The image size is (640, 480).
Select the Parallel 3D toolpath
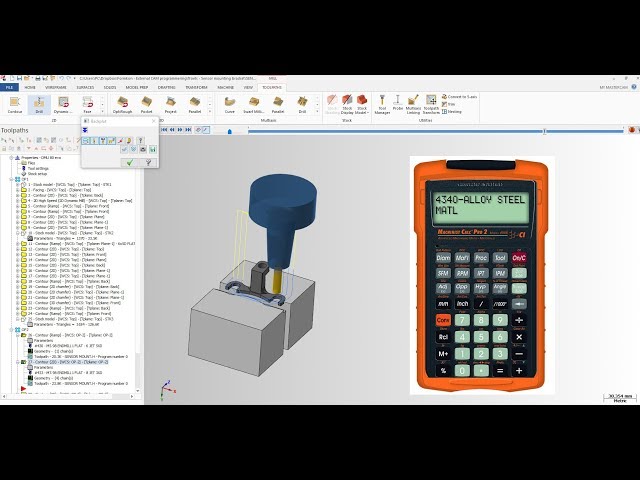[x=195, y=104]
